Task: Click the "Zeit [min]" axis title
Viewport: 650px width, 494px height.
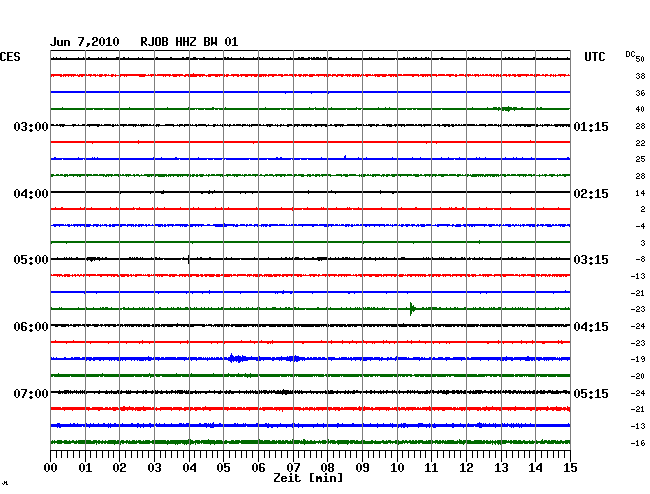Action: pyautogui.click(x=308, y=478)
